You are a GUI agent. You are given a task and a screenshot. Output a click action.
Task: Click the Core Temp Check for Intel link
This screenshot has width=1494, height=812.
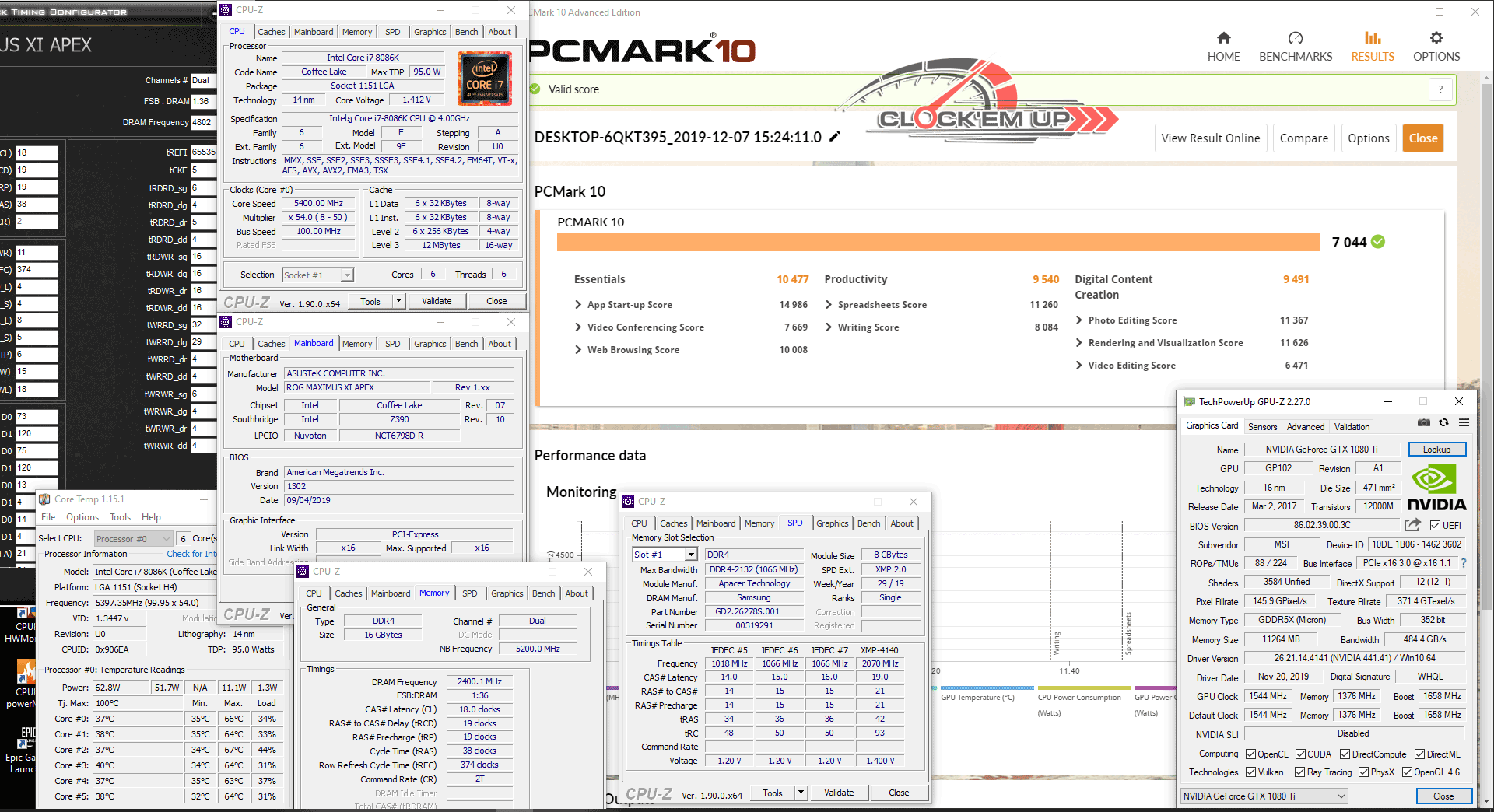coord(191,554)
